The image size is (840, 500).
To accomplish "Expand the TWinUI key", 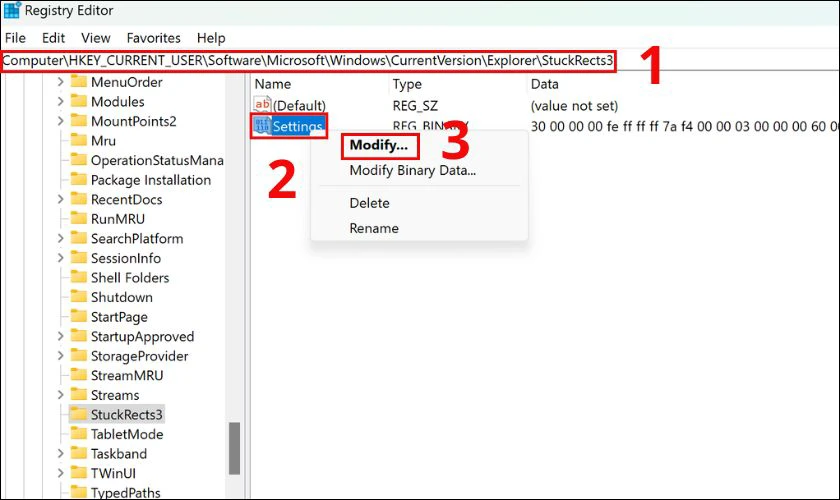I will (61, 473).
